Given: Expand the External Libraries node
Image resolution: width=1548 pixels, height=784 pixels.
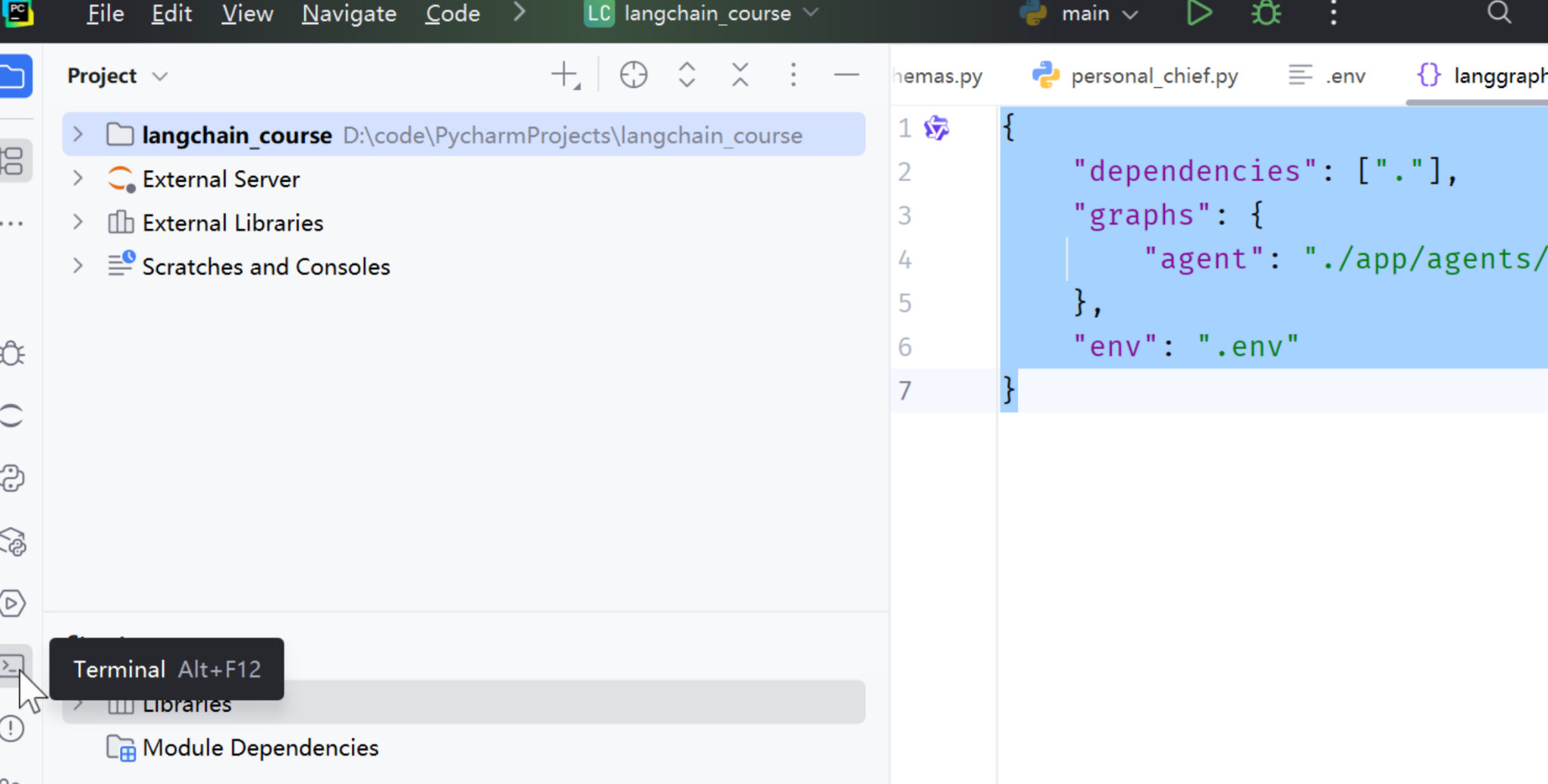Looking at the screenshot, I should point(78,223).
